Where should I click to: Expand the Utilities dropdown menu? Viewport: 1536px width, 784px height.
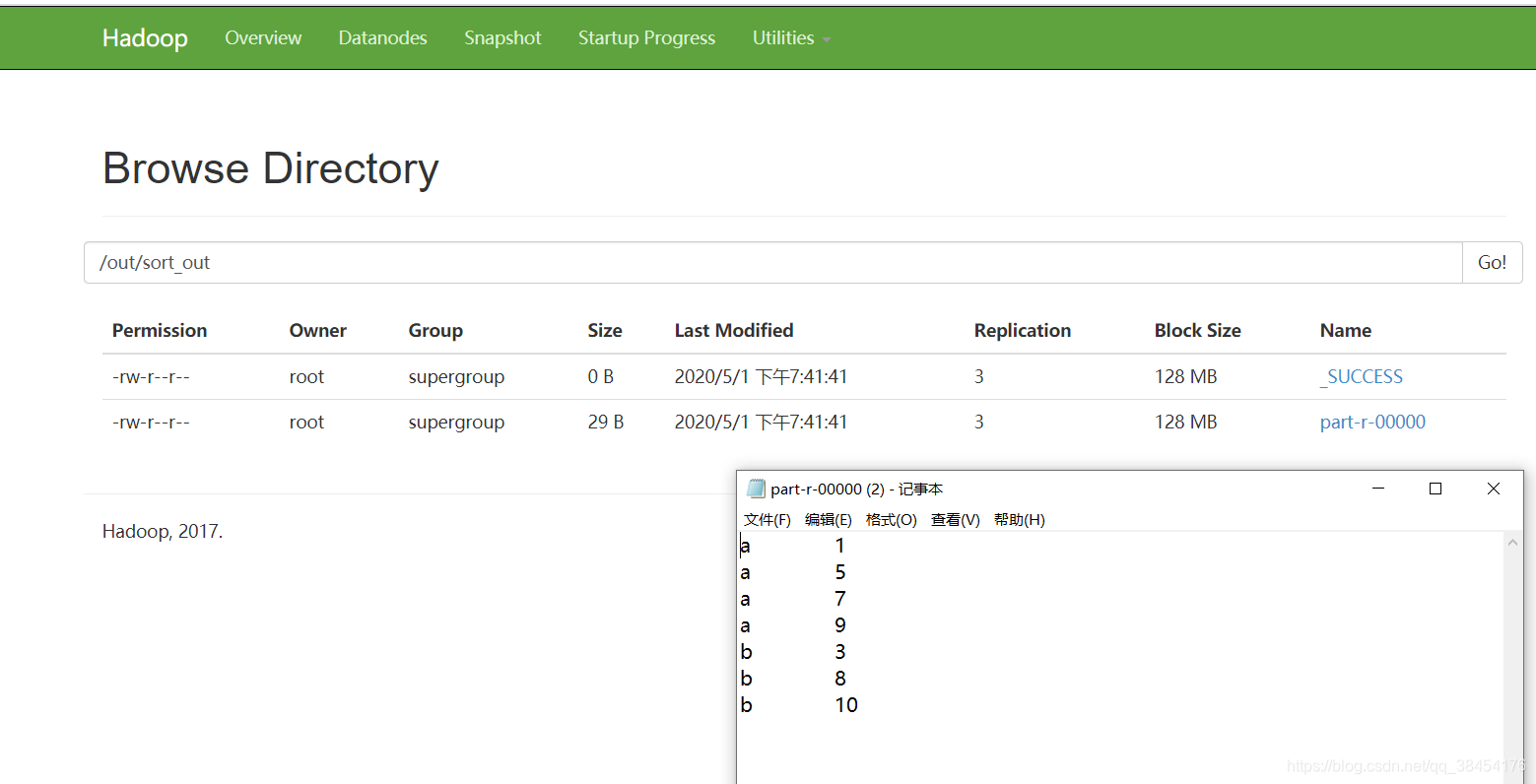click(x=791, y=37)
